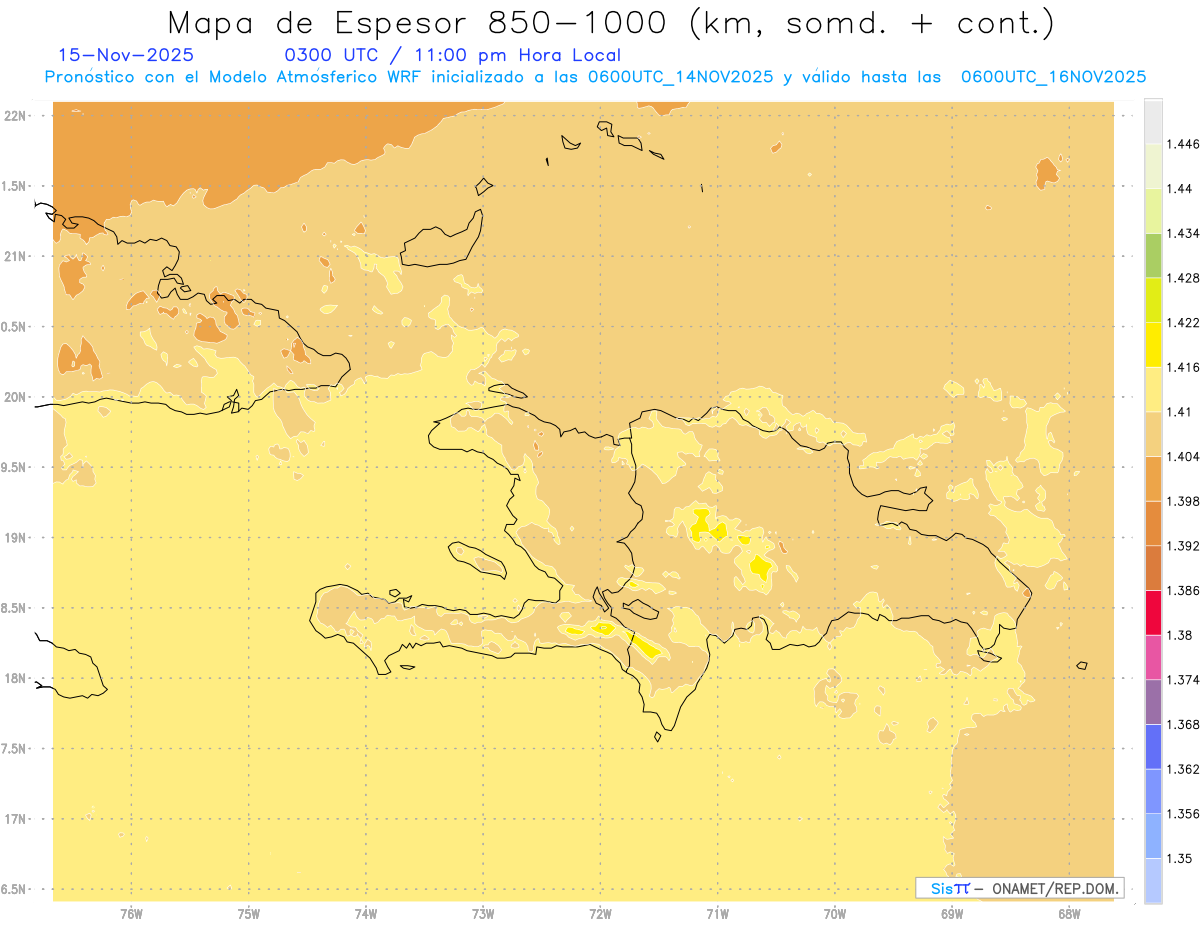Click the colorbar value '1.392'
The height and width of the screenshot is (927, 1200).
[1184, 546]
